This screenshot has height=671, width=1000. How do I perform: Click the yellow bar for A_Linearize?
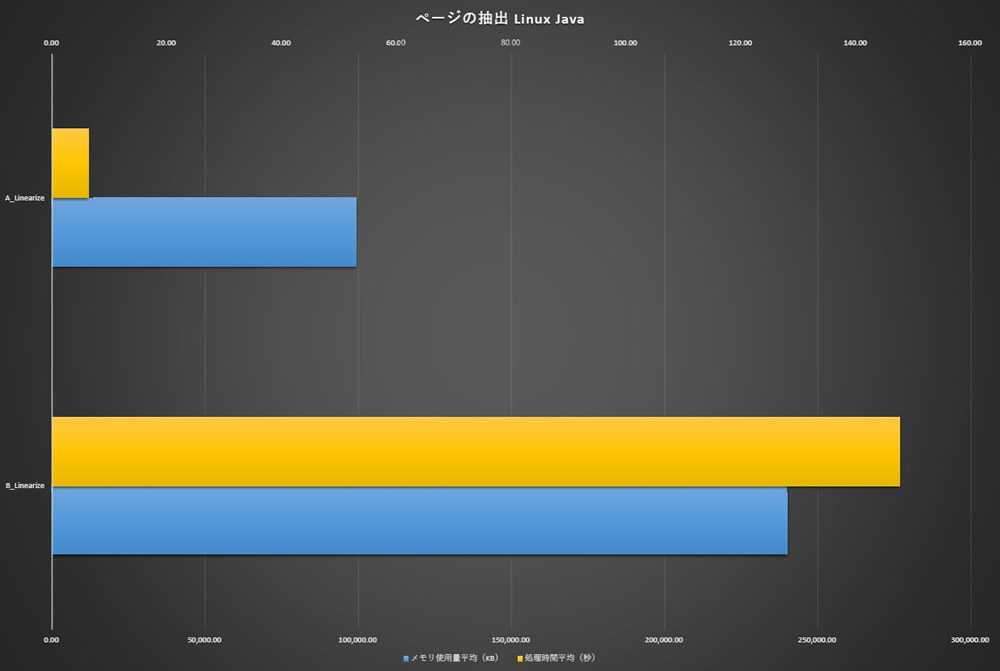70,163
